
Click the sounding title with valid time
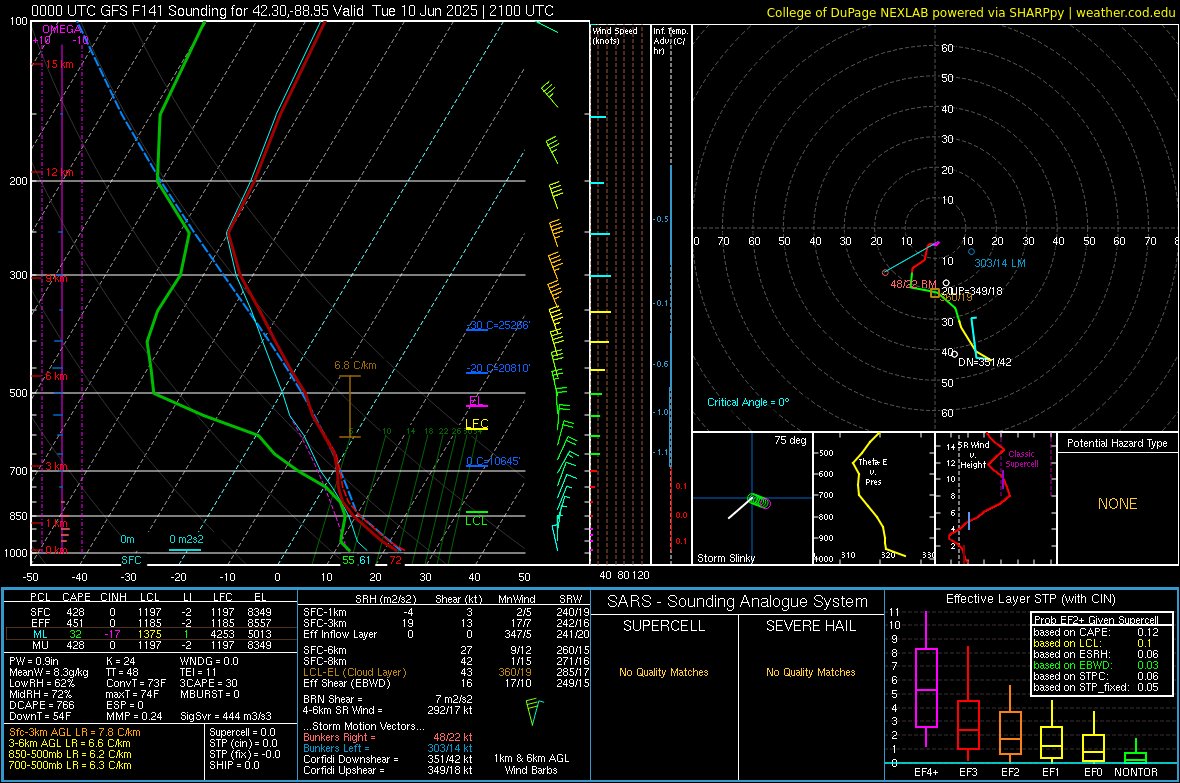point(293,11)
